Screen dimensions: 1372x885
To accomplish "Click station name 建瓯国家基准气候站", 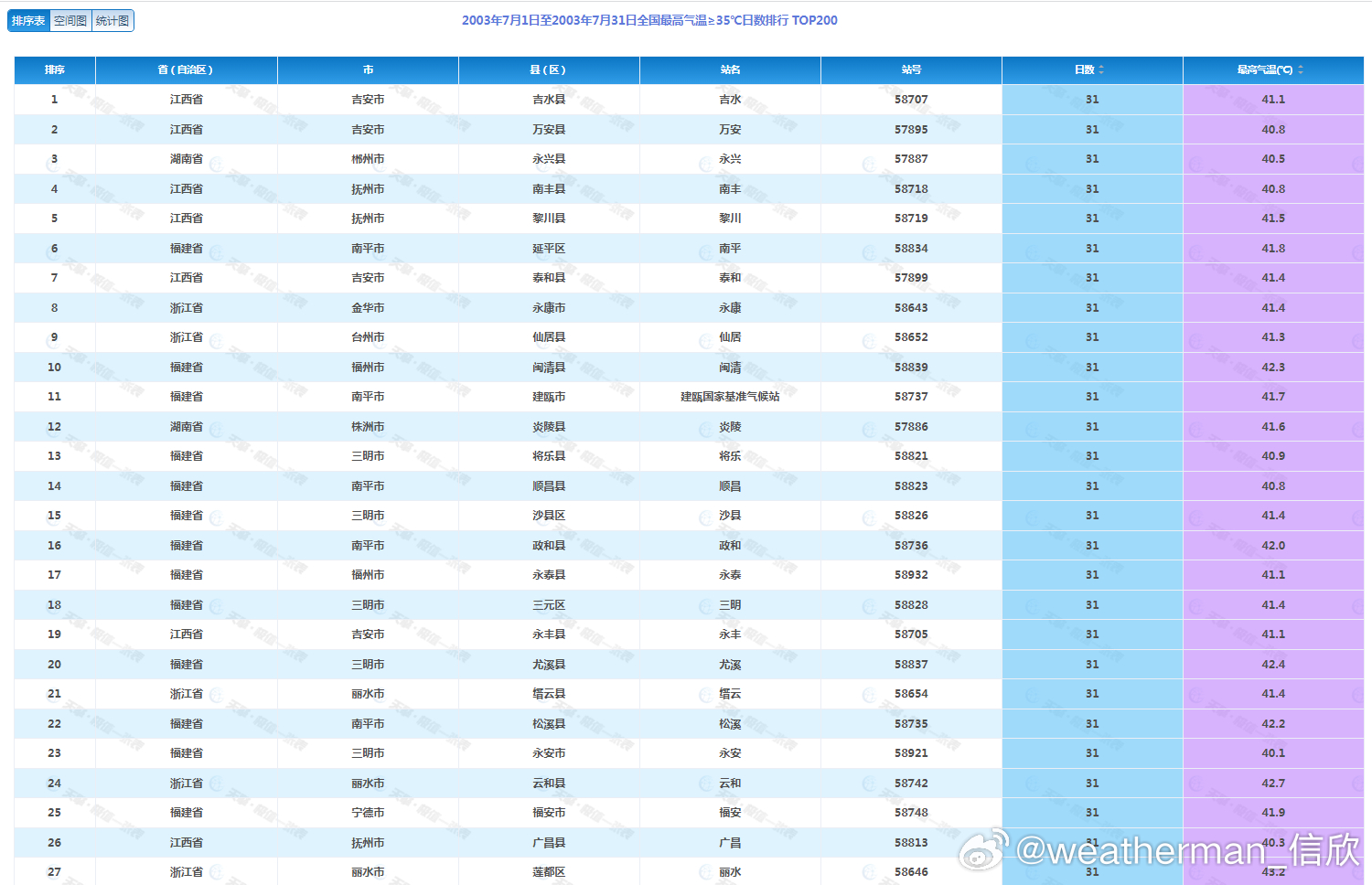I will [730, 397].
